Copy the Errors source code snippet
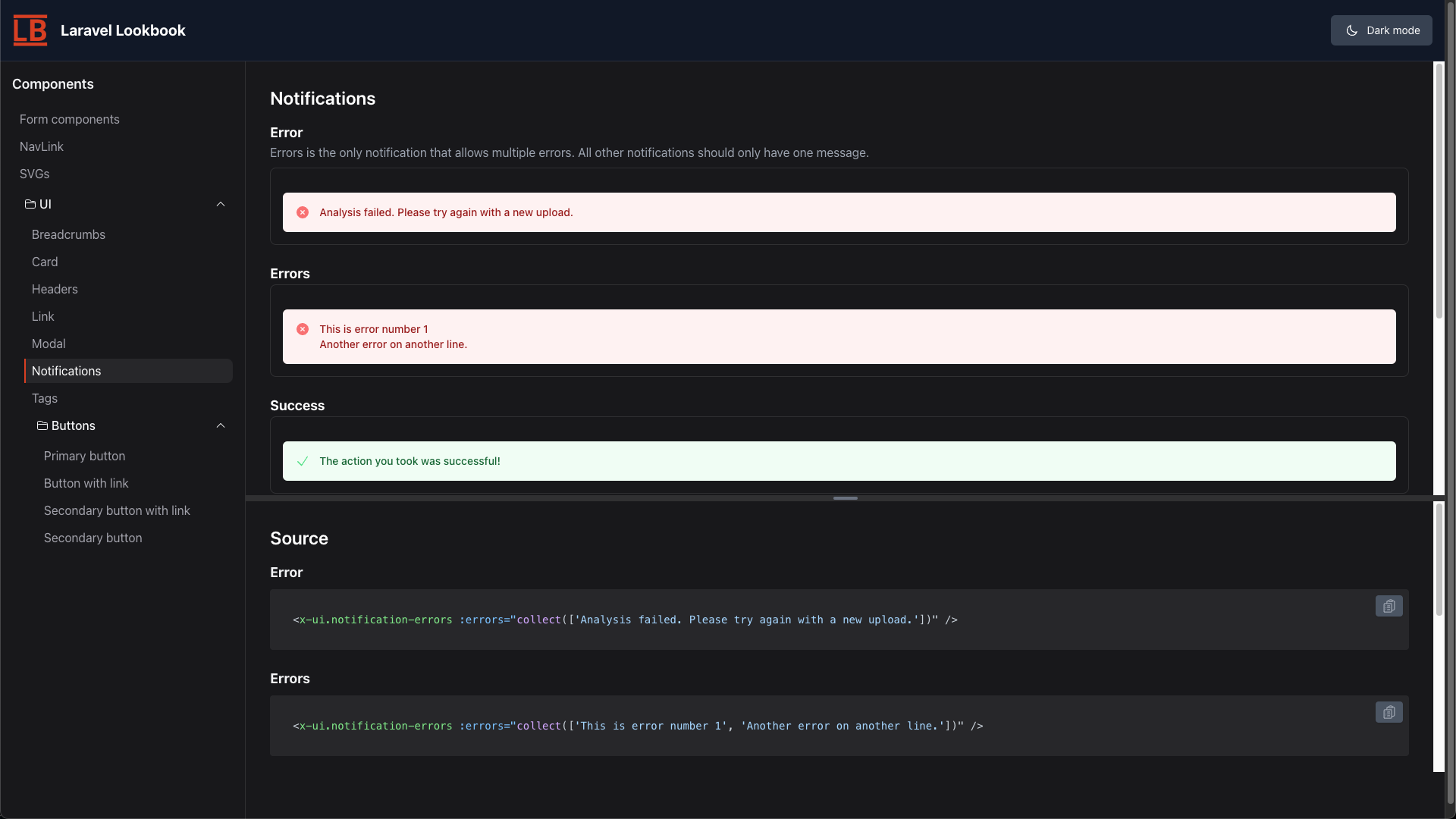The width and height of the screenshot is (1456, 819). click(x=1389, y=712)
